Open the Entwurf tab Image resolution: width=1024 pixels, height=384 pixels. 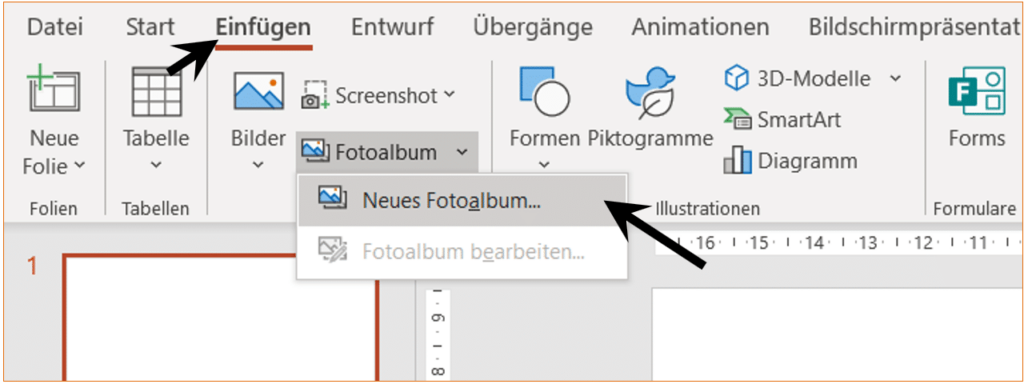click(392, 27)
